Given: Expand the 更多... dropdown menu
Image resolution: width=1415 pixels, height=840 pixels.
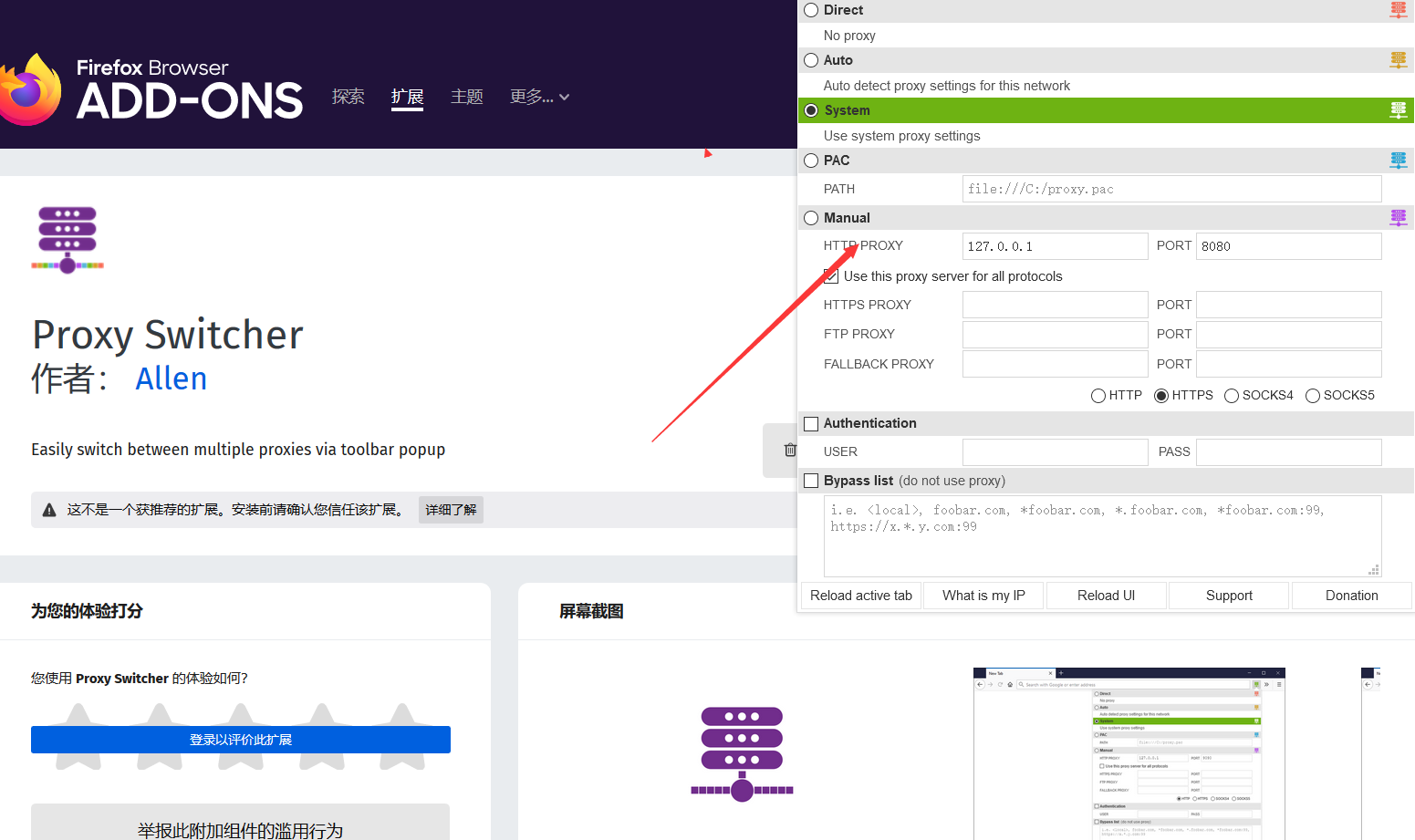Looking at the screenshot, I should tap(540, 97).
